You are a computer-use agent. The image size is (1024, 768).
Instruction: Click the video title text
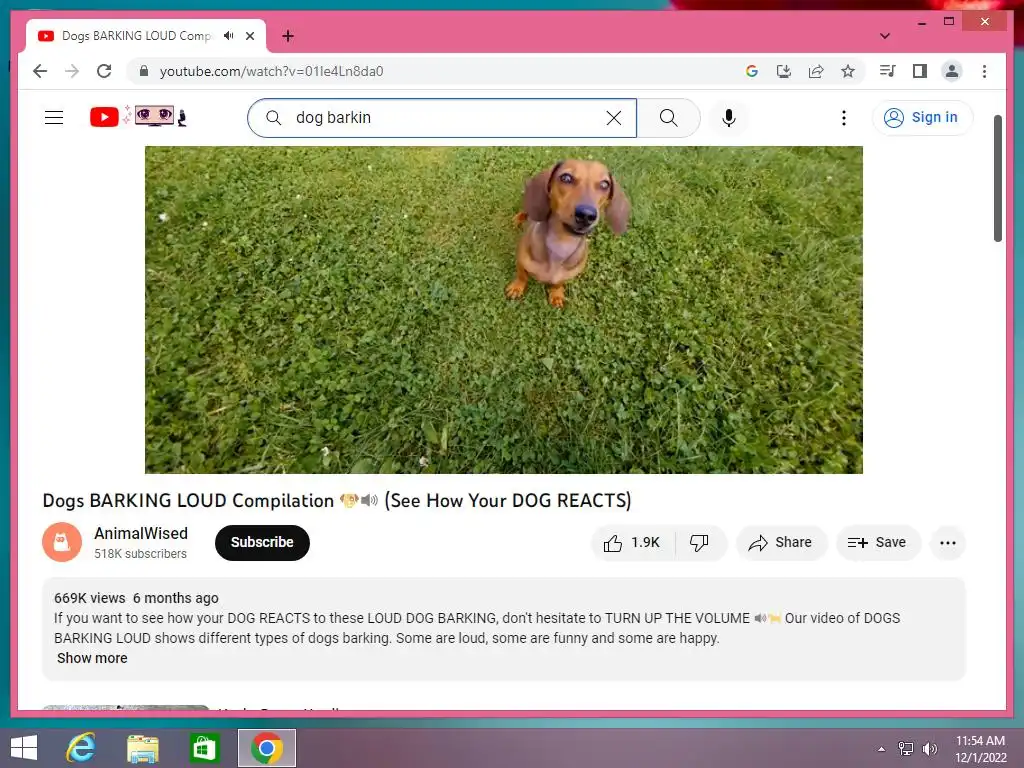[337, 501]
